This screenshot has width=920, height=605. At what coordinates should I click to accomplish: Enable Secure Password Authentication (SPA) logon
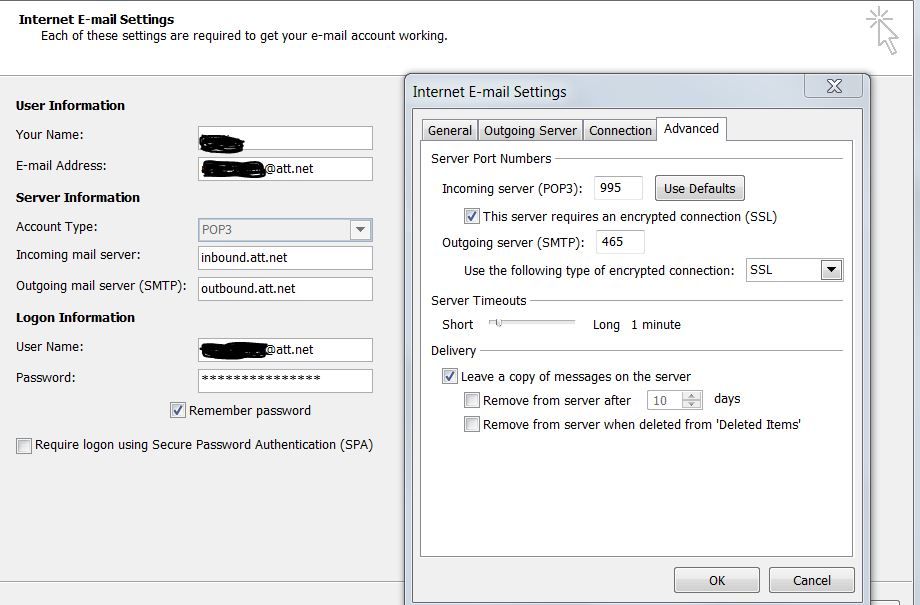coord(24,446)
